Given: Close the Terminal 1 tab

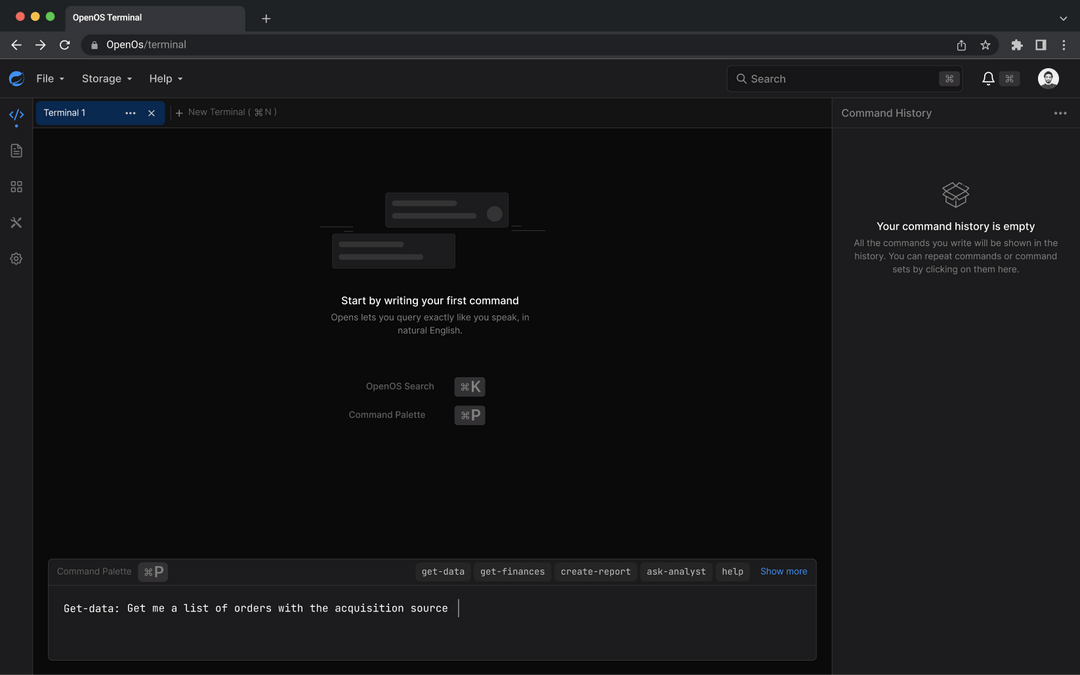Looking at the screenshot, I should click(152, 113).
